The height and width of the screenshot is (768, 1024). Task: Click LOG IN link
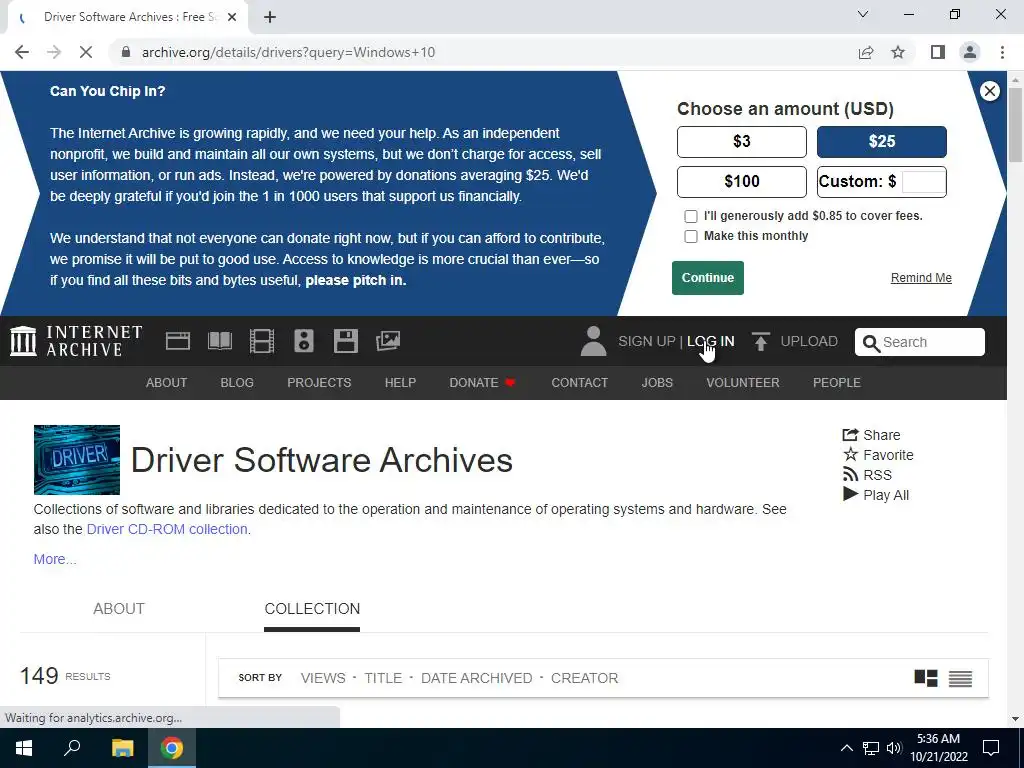711,342
